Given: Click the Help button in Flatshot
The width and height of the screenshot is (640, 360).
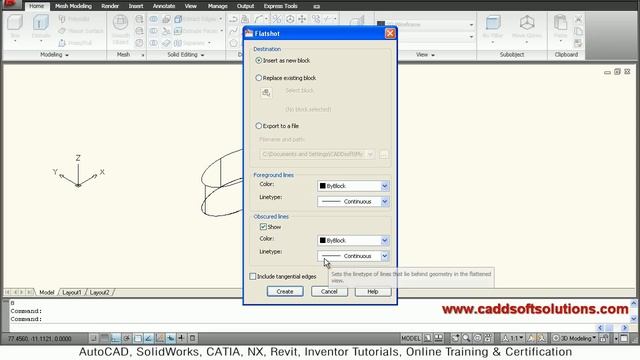Looking at the screenshot, I should [x=373, y=291].
